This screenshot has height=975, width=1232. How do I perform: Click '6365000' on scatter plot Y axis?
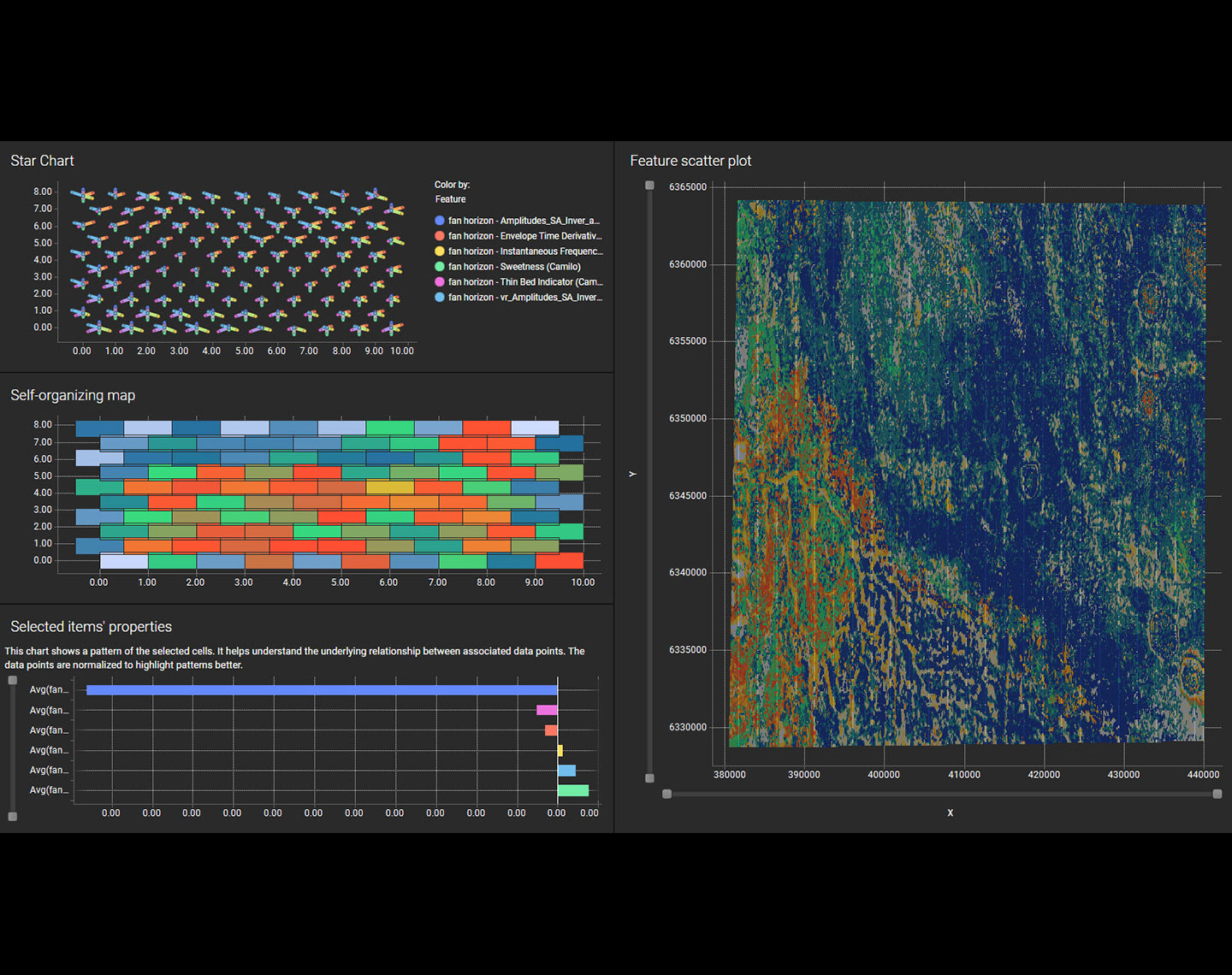tap(688, 186)
